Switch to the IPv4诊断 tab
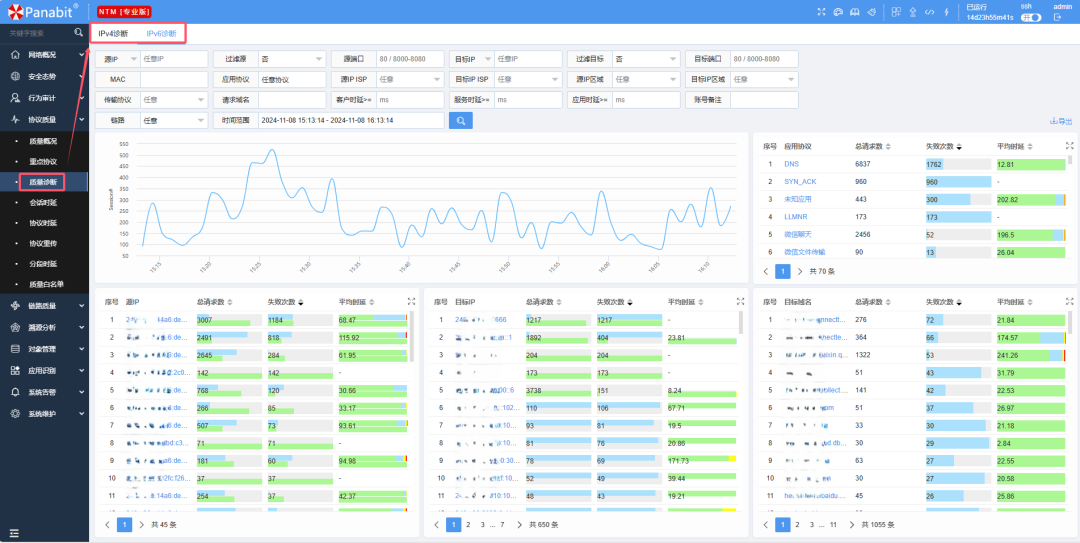This screenshot has width=1080, height=543. 113,33
